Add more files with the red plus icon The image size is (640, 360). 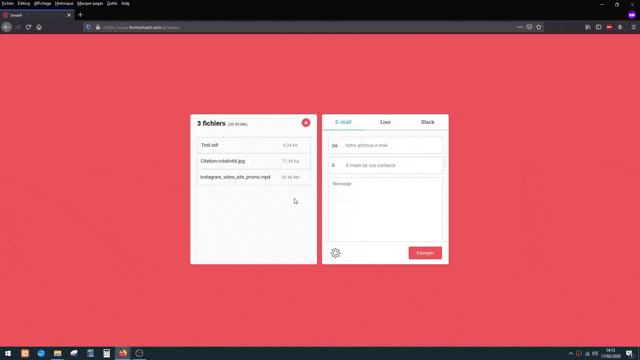(x=306, y=122)
